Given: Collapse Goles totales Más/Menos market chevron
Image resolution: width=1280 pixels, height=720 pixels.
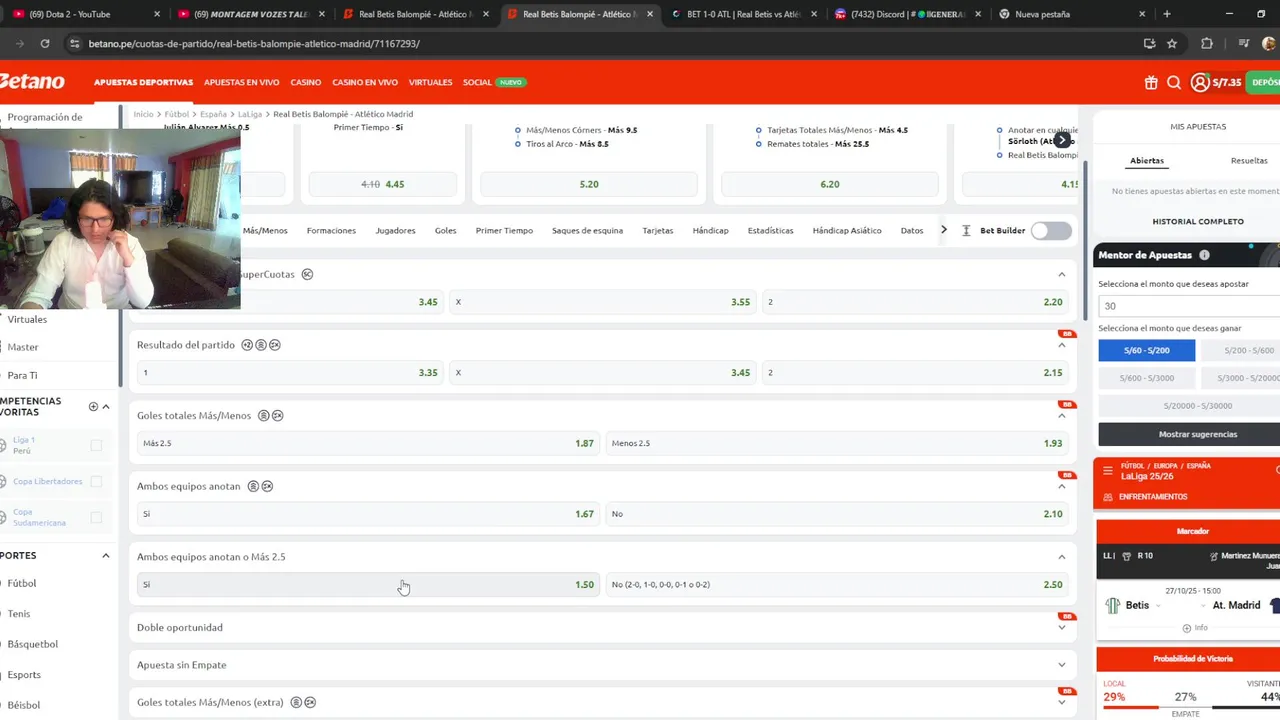Looking at the screenshot, I should coord(1062,416).
